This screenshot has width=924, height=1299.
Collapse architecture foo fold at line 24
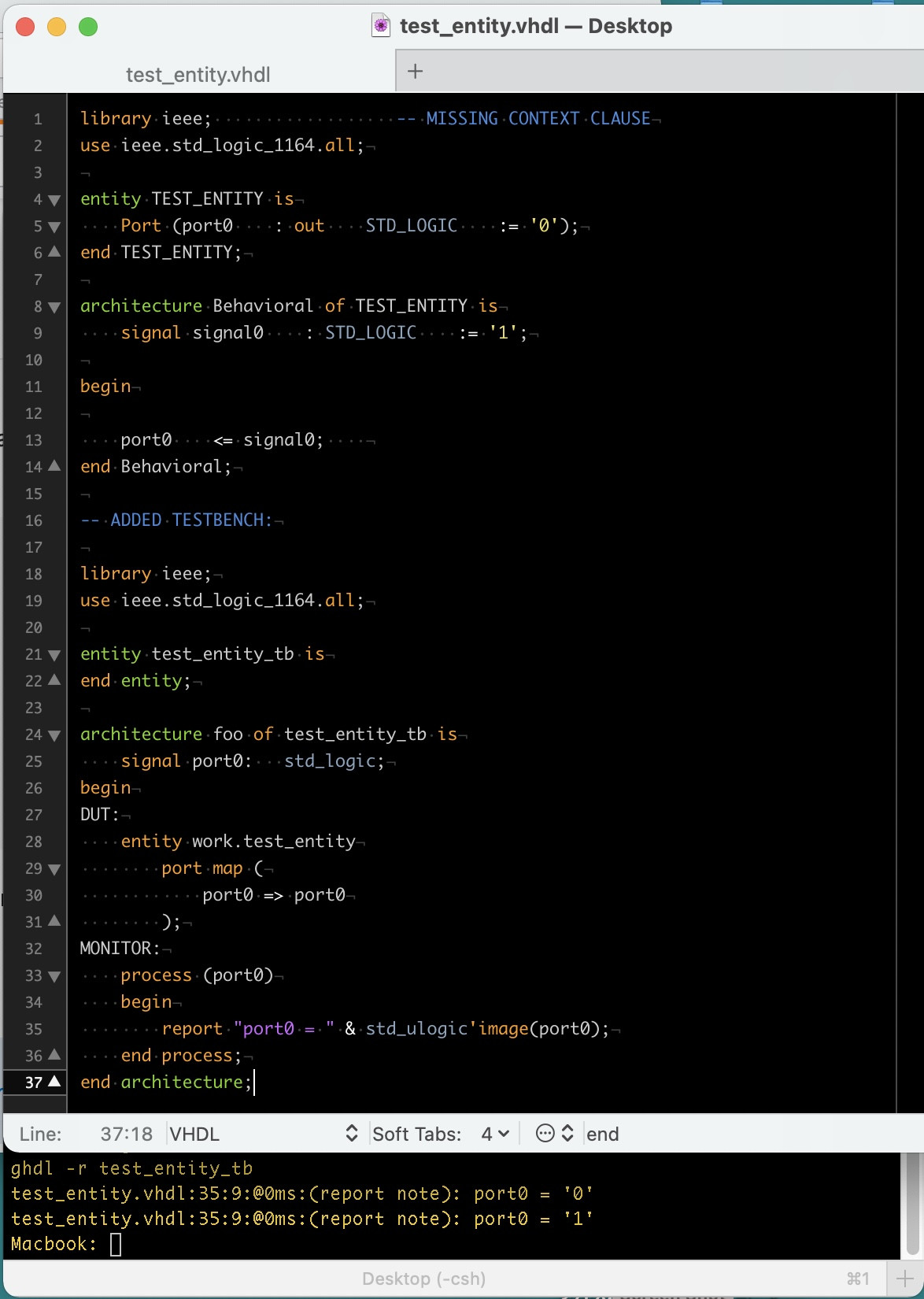(x=54, y=735)
